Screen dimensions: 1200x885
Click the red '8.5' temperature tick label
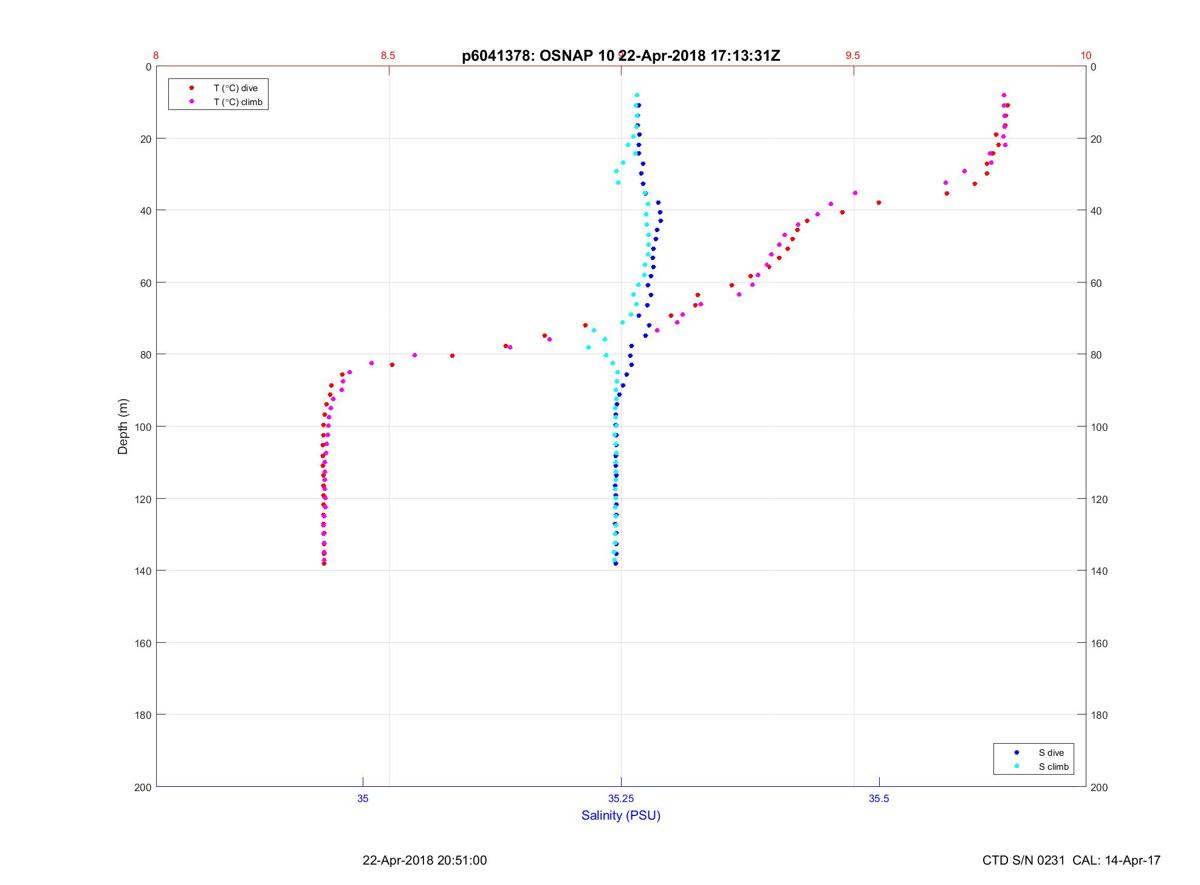pos(388,56)
